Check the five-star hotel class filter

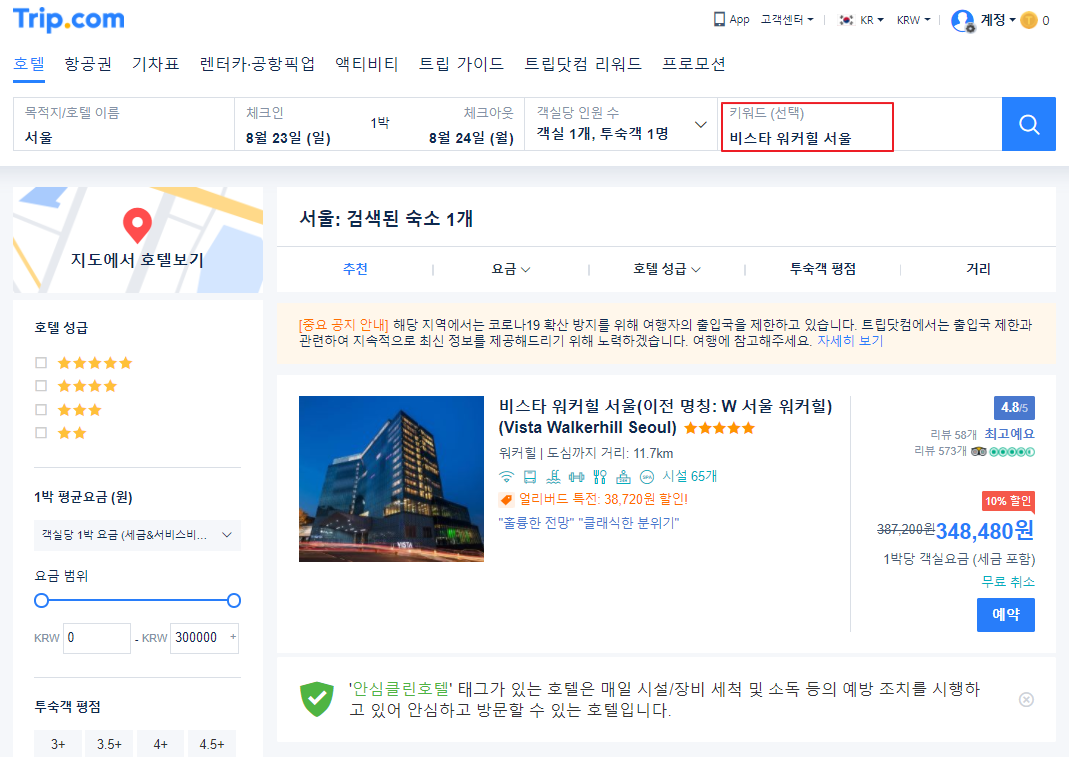[41, 363]
